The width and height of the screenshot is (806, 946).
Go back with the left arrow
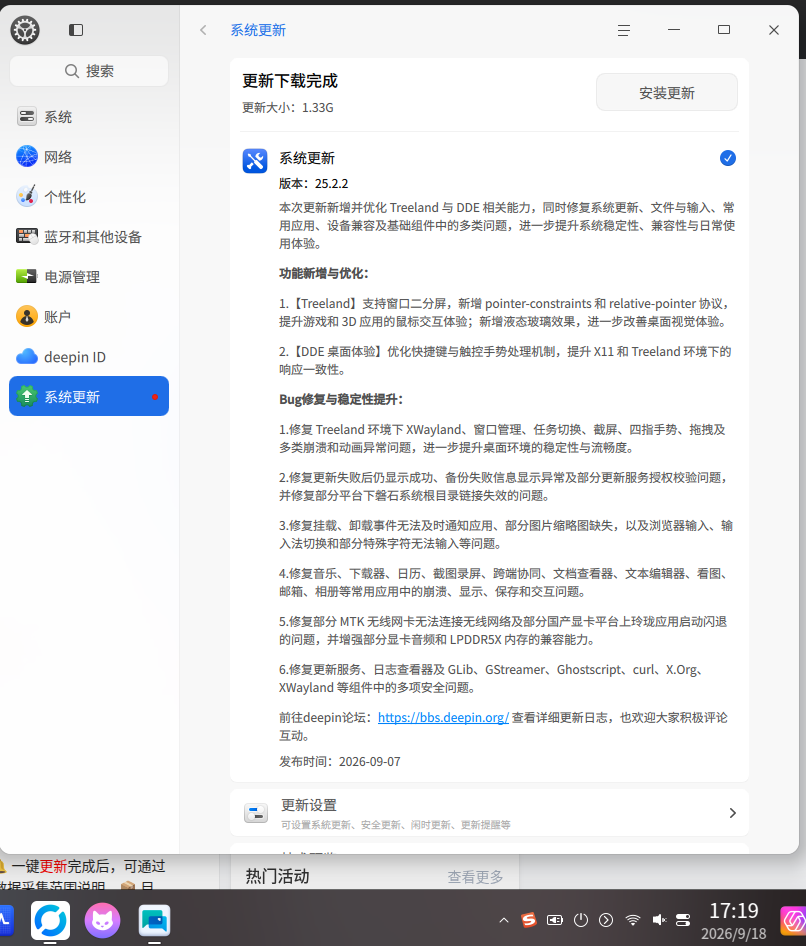[x=203, y=30]
